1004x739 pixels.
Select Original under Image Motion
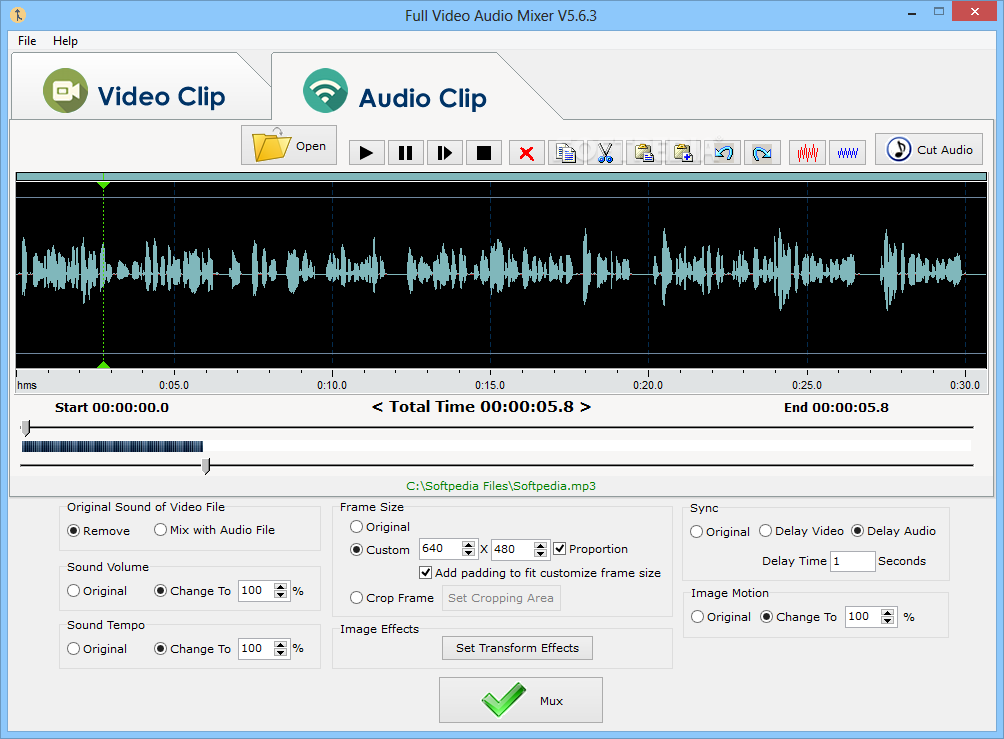point(720,617)
